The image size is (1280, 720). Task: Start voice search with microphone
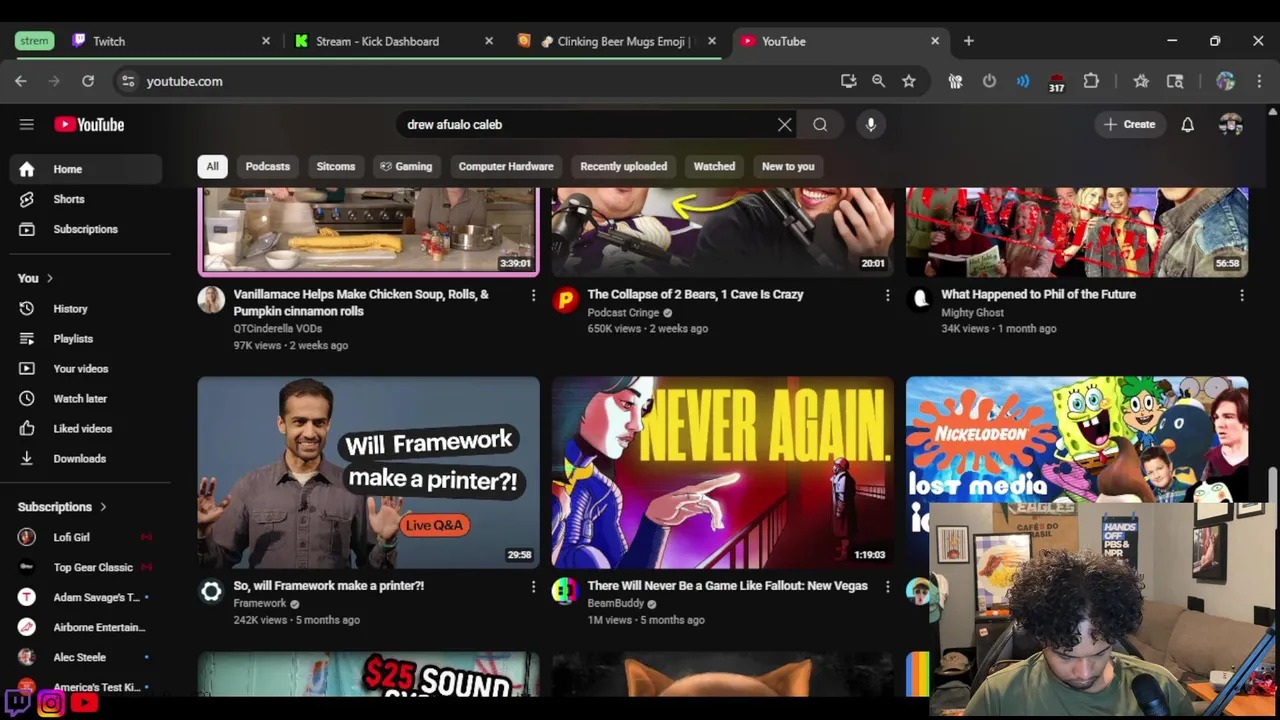coord(871,124)
